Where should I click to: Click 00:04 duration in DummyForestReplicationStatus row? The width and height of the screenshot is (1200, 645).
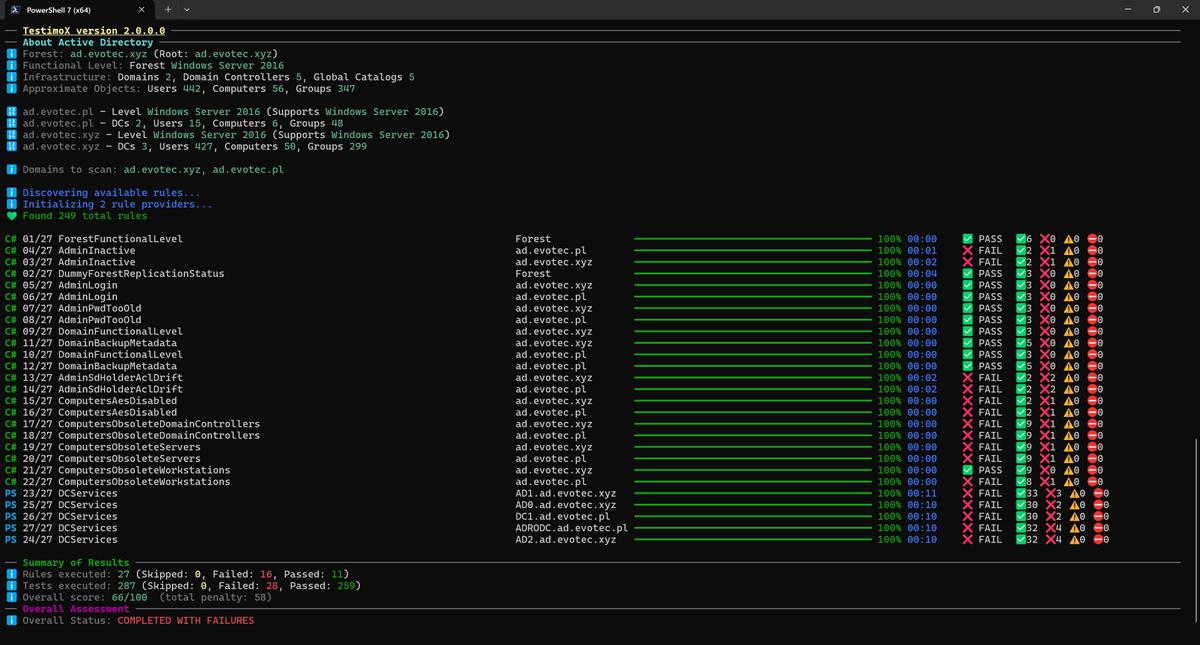pyautogui.click(x=923, y=274)
